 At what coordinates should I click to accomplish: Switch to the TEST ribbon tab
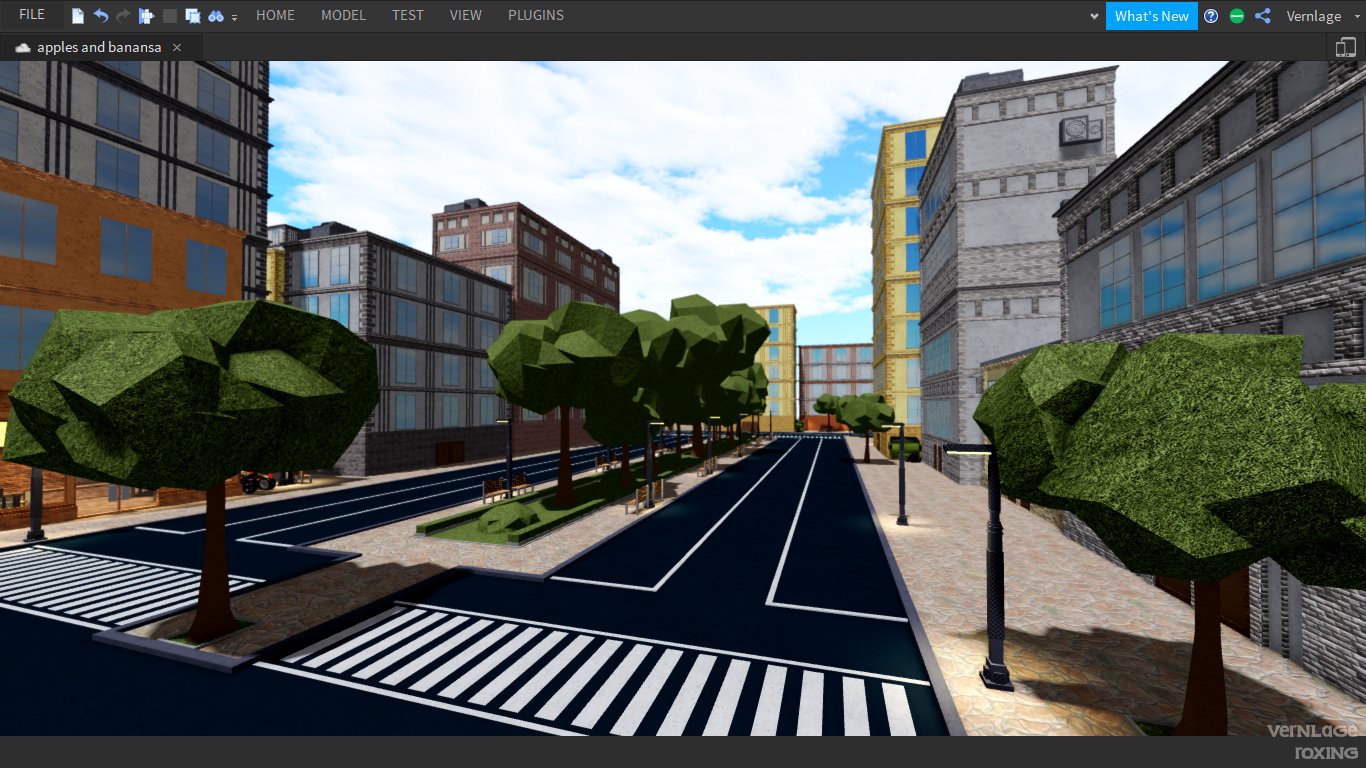(x=408, y=16)
